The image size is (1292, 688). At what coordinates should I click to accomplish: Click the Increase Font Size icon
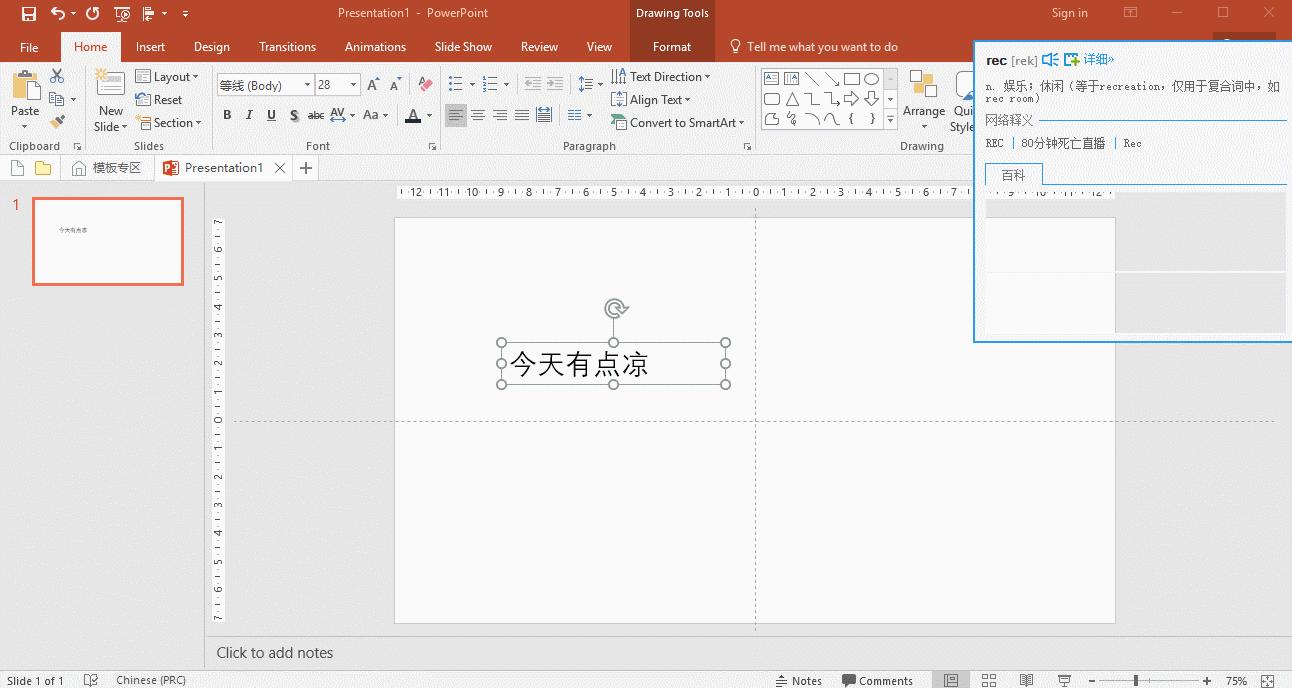tap(373, 85)
